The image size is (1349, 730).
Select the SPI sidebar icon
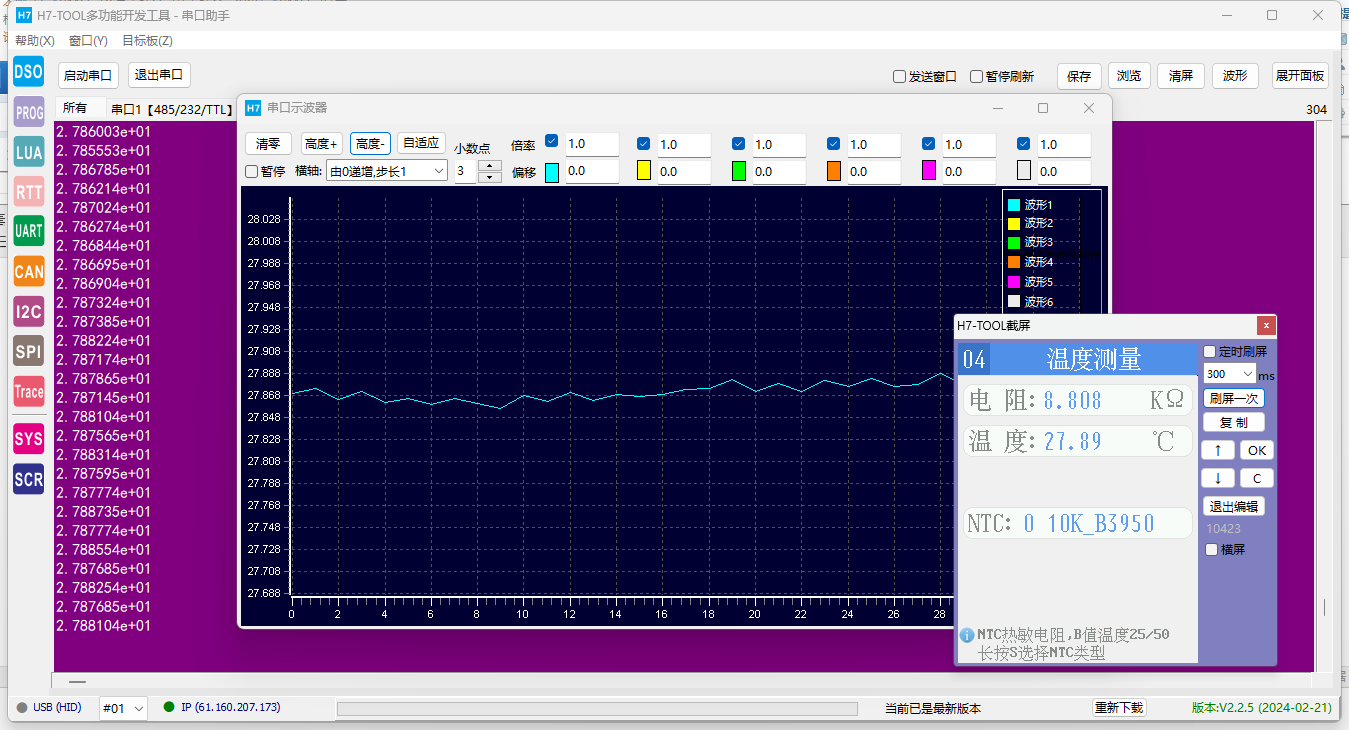(x=28, y=351)
